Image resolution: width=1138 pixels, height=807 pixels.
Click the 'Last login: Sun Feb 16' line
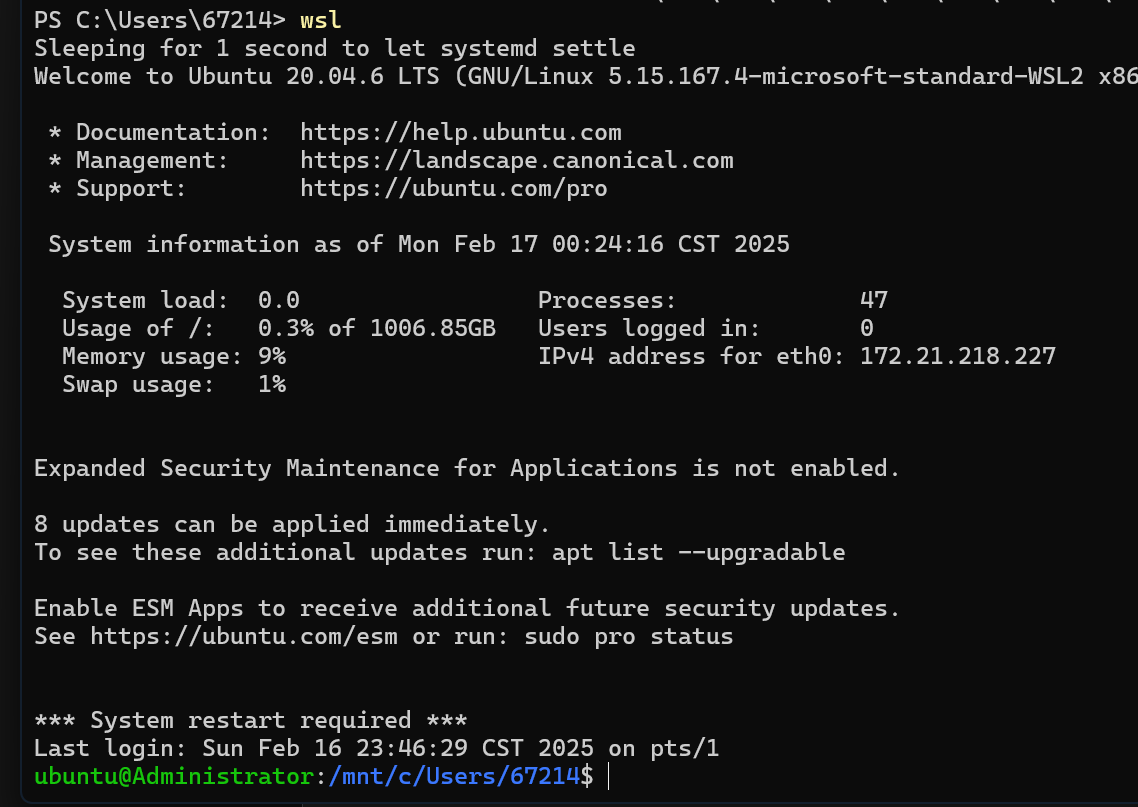(377, 749)
